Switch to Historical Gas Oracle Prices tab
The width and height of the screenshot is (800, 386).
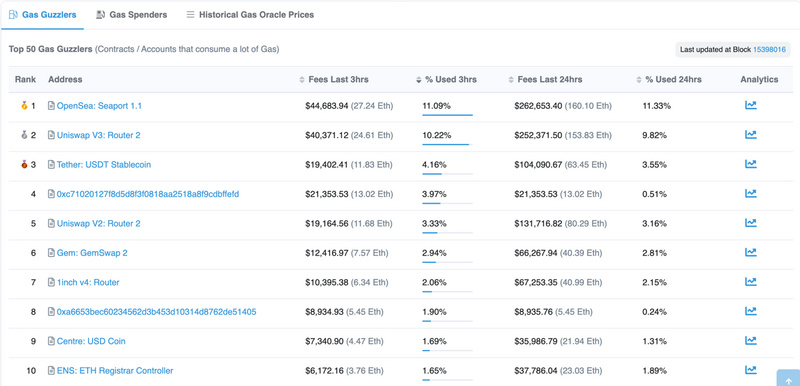tap(250, 15)
